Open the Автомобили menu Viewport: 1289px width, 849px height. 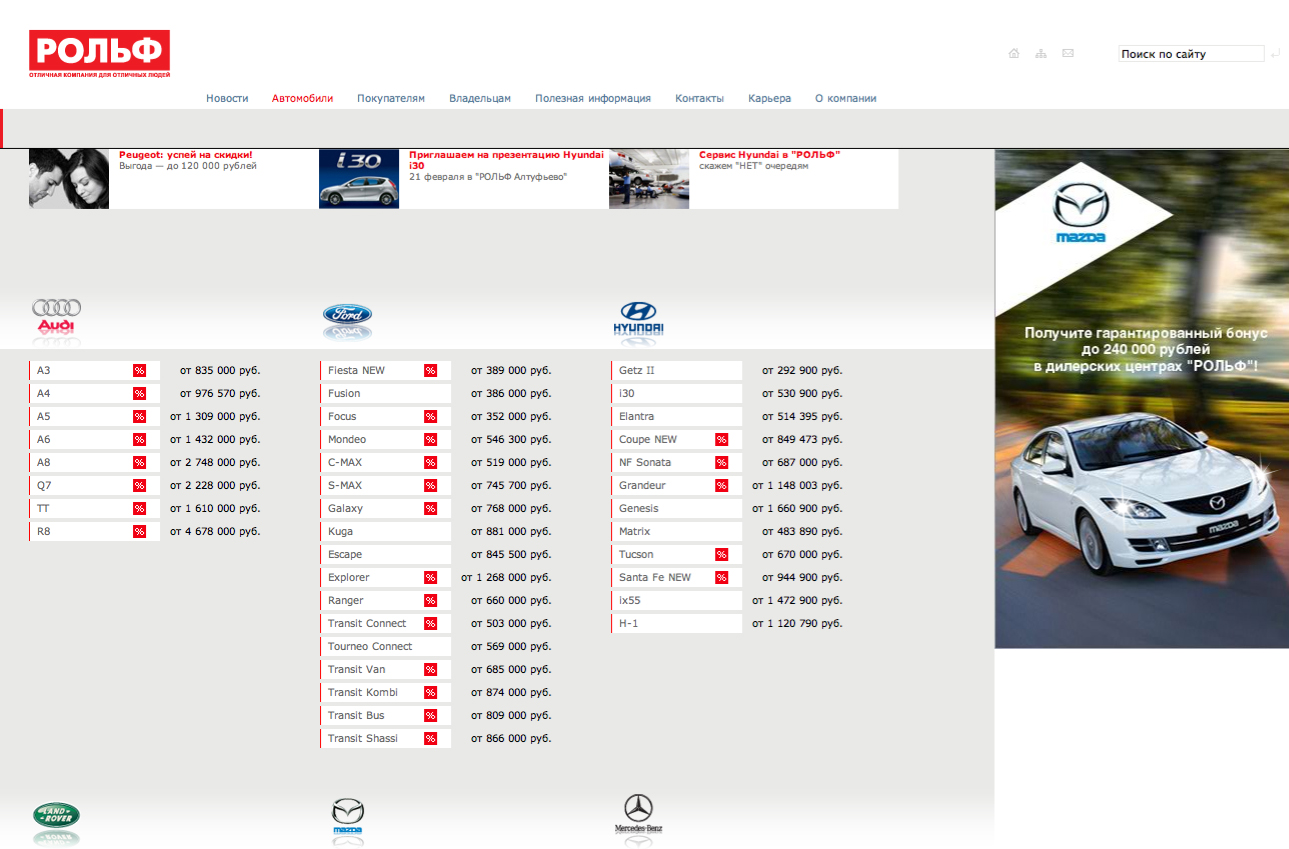click(x=302, y=98)
